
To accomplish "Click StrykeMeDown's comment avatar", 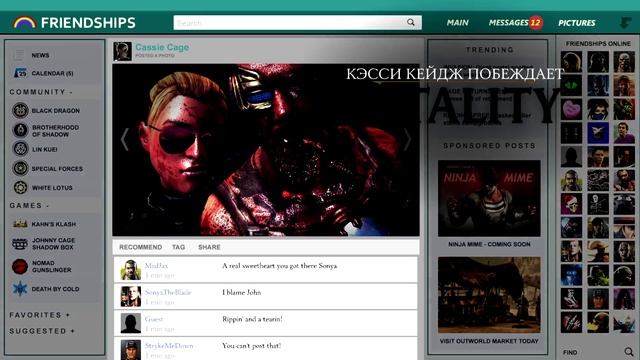I will pos(131,350).
